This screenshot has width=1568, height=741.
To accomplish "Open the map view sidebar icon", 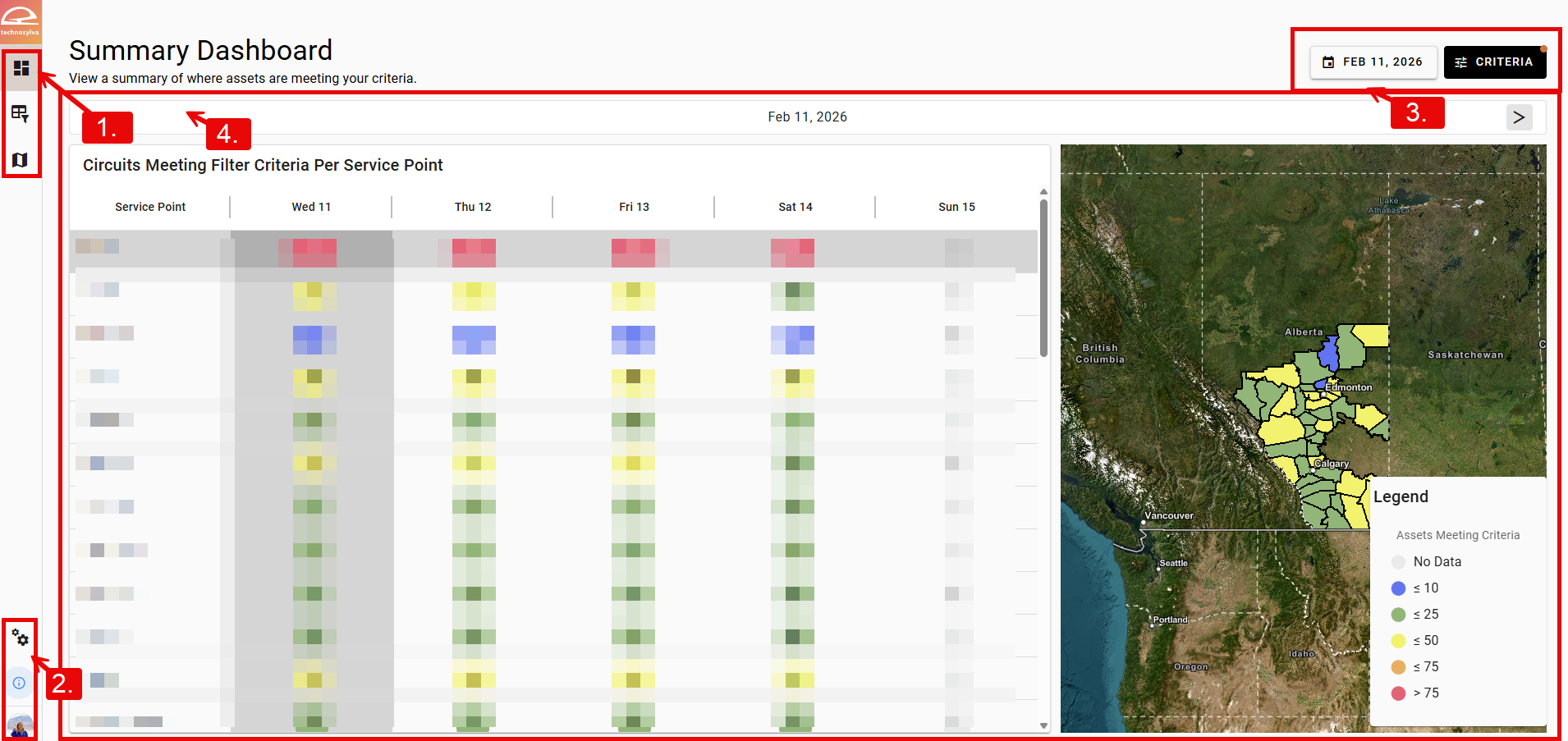I will (x=21, y=159).
